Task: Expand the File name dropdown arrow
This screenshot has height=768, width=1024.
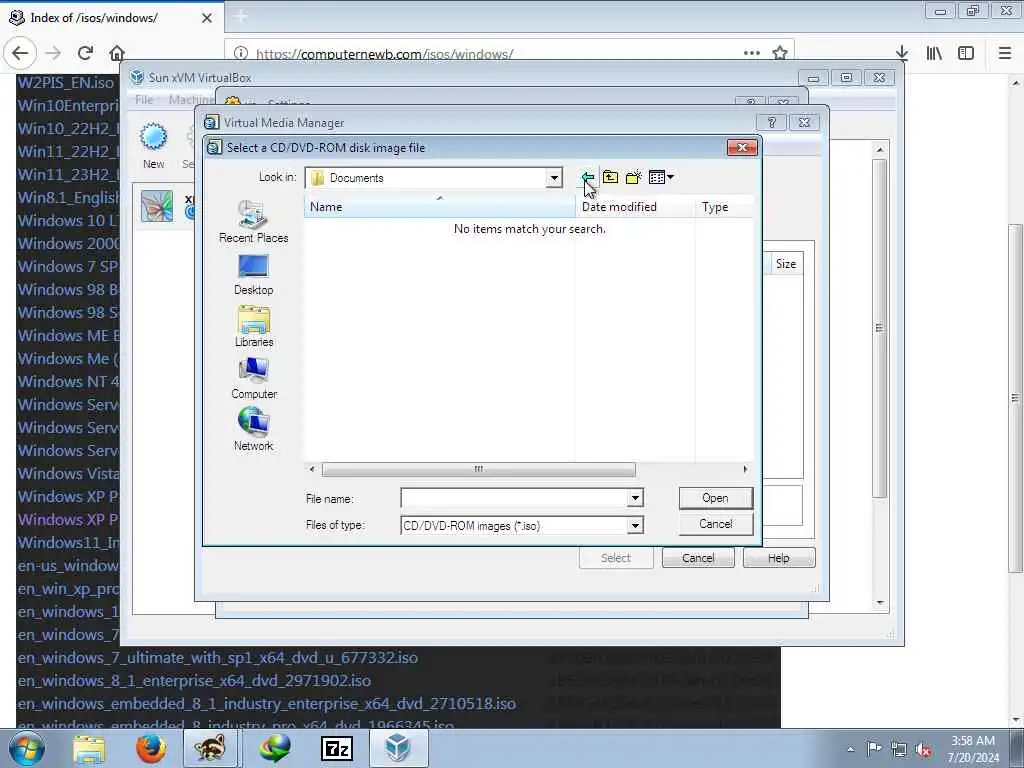Action: pos(635,498)
